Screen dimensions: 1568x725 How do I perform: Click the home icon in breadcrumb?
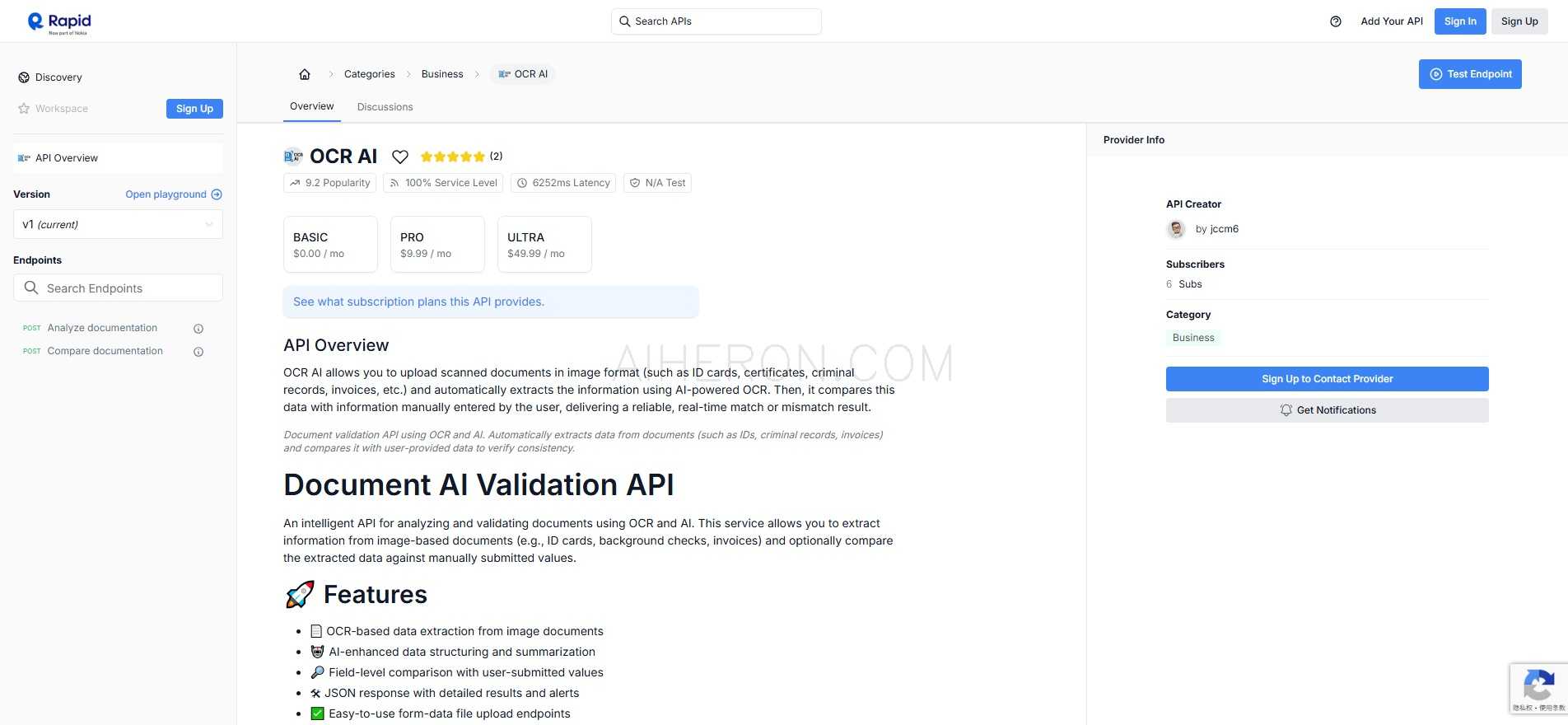305,74
